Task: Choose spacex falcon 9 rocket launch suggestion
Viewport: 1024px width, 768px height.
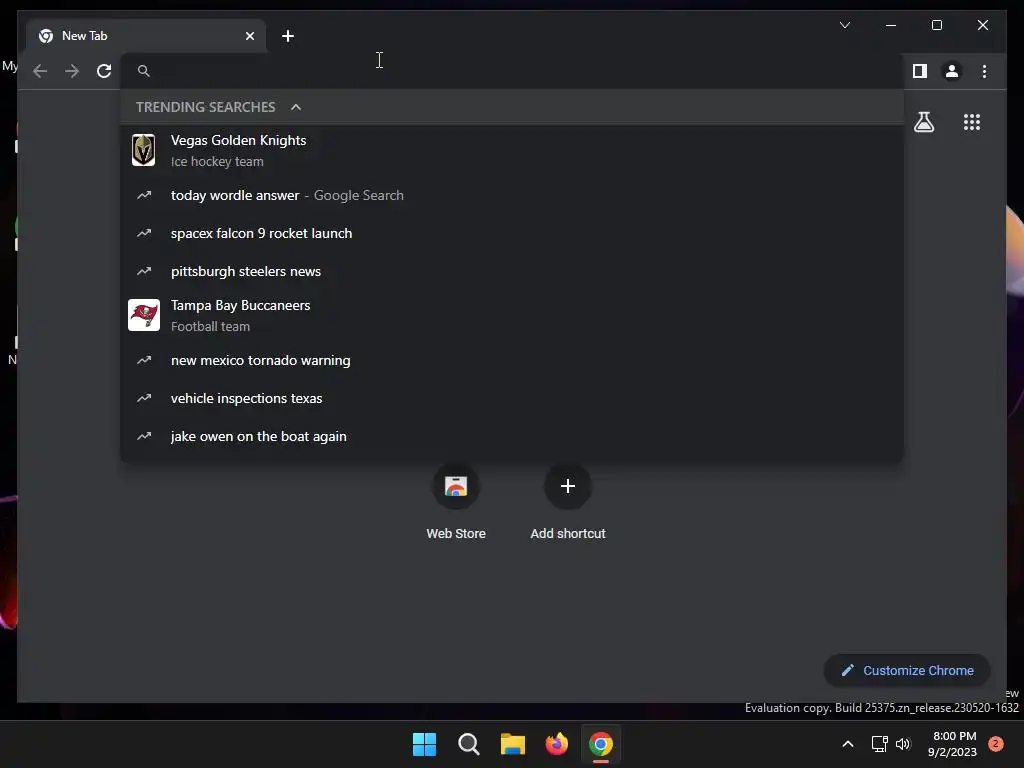Action: tap(511, 233)
